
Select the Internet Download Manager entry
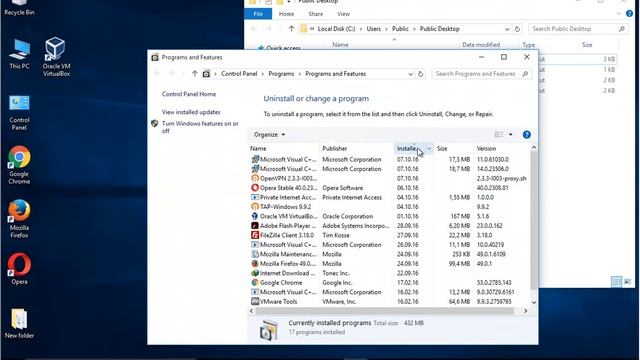coord(388,273)
